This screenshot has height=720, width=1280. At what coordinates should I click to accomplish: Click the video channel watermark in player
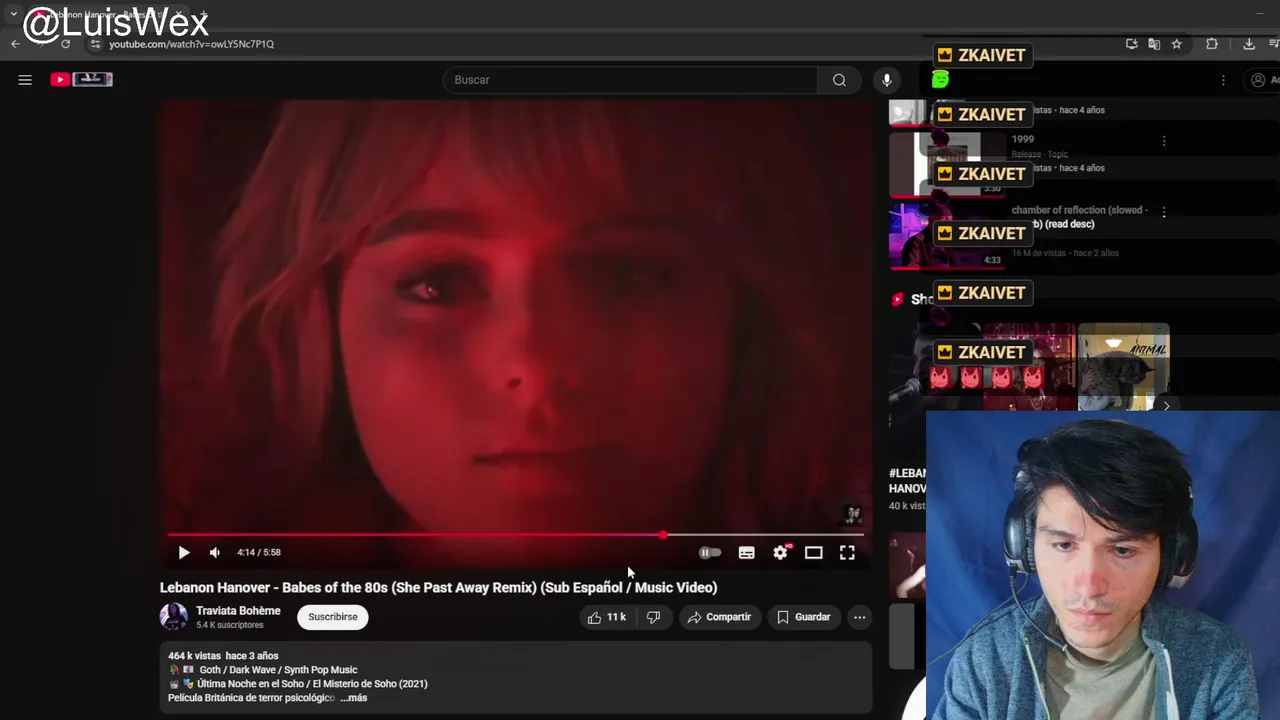(853, 514)
